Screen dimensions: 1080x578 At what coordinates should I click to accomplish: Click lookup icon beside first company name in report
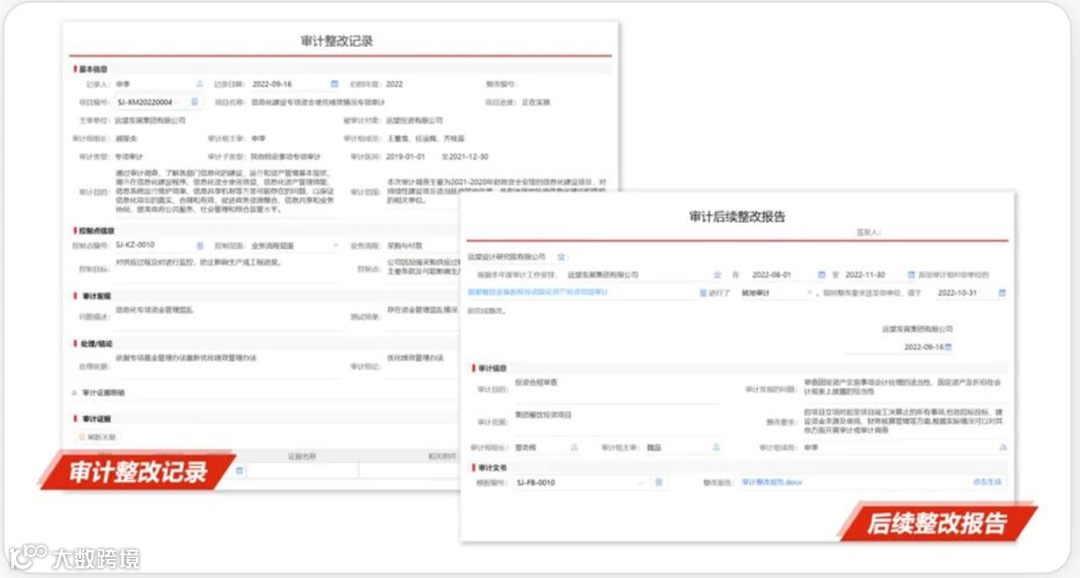pyautogui.click(x=561, y=257)
